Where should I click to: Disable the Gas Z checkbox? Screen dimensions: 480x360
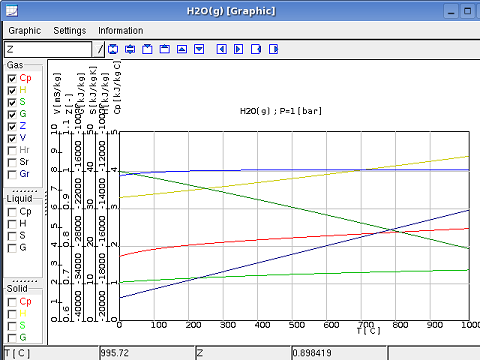coord(12,126)
